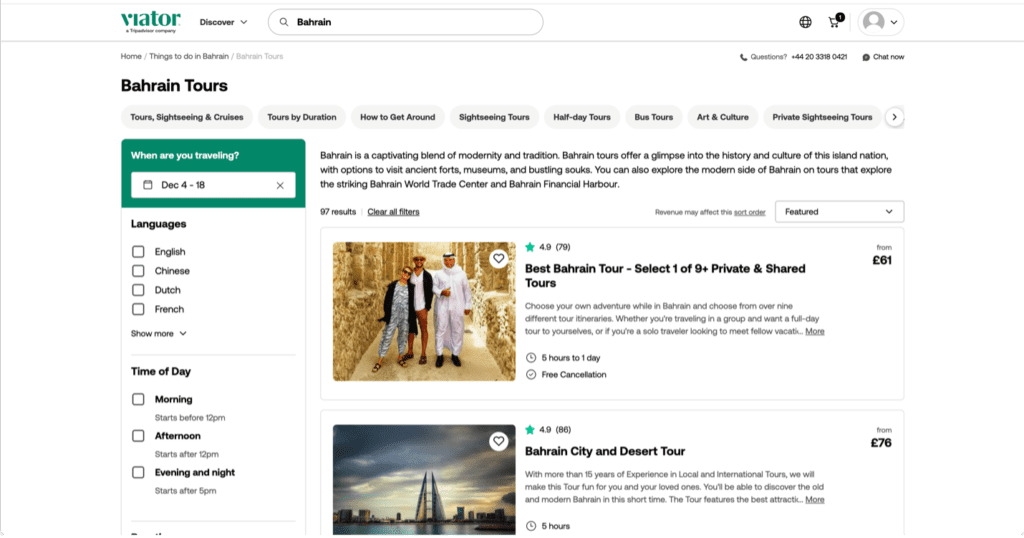
Task: Save Bahrain City and Desert Tour to wishlist
Action: pos(499,441)
